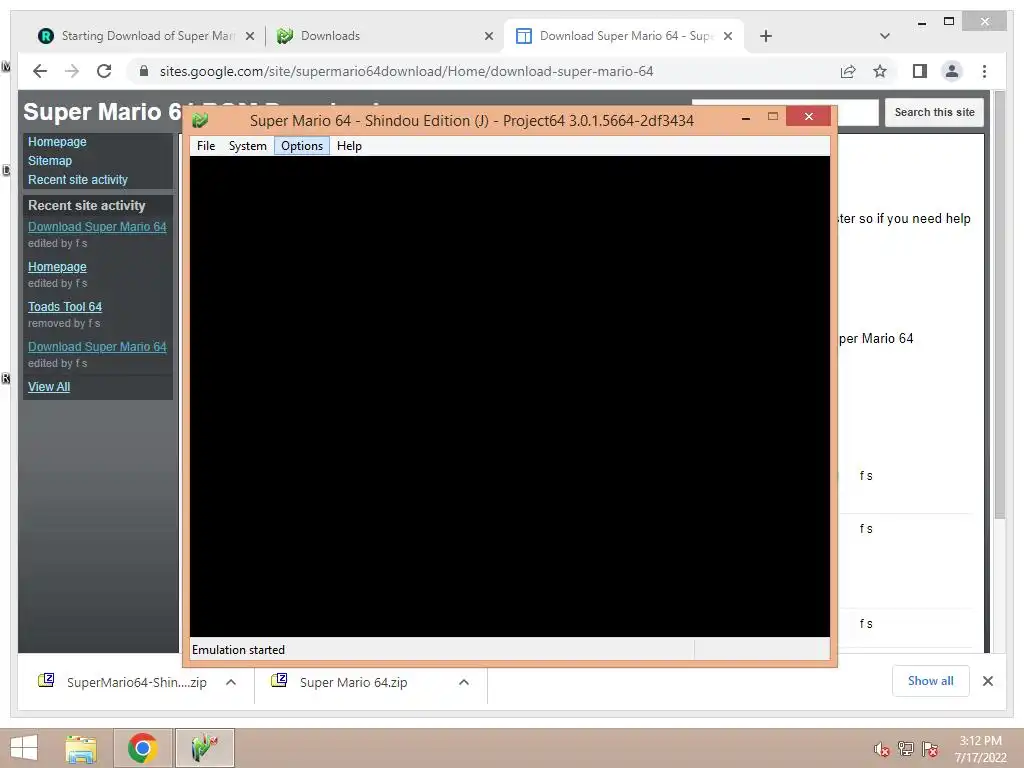This screenshot has width=1024, height=768.
Task: Share this page using the share icon
Action: point(848,71)
